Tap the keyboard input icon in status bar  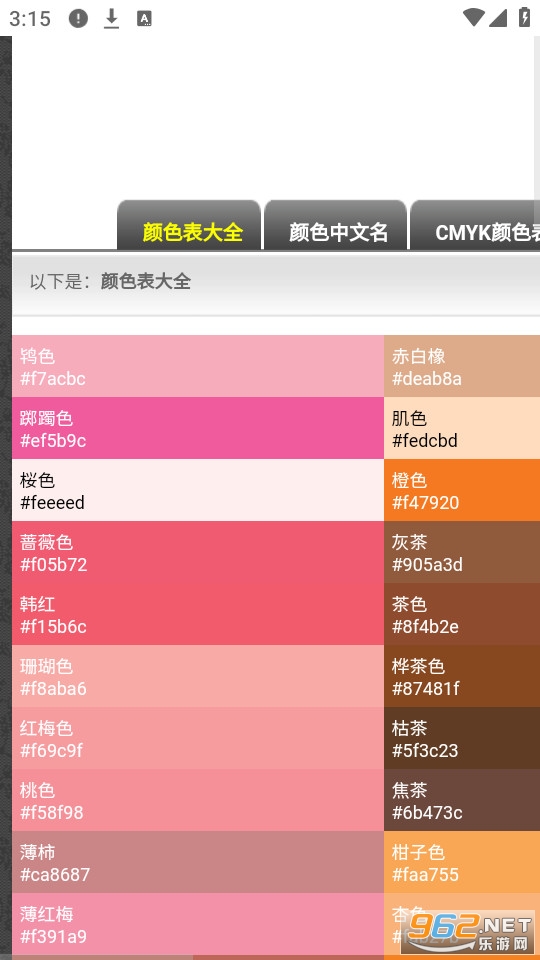144,19
